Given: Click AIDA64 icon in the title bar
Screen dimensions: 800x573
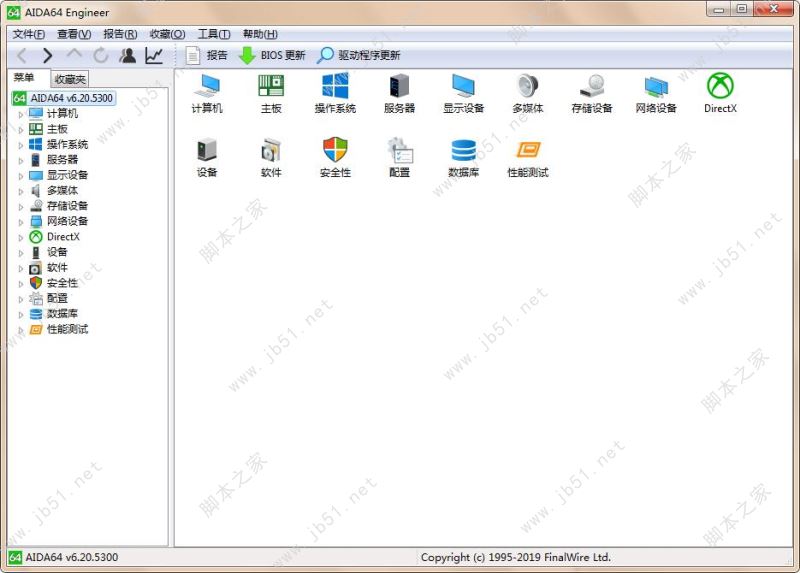Looking at the screenshot, I should pyautogui.click(x=14, y=12).
